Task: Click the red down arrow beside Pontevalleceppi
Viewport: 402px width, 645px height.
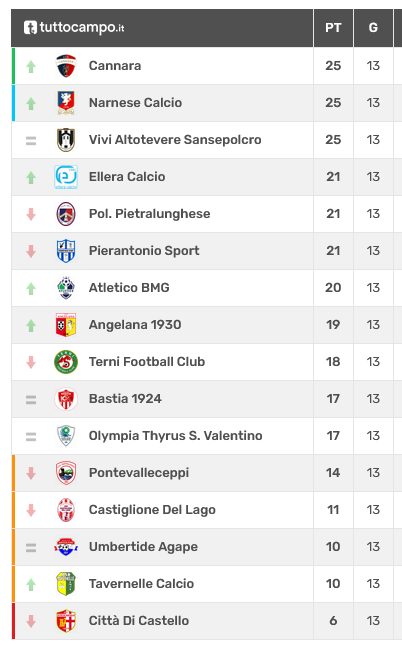Action: point(31,473)
